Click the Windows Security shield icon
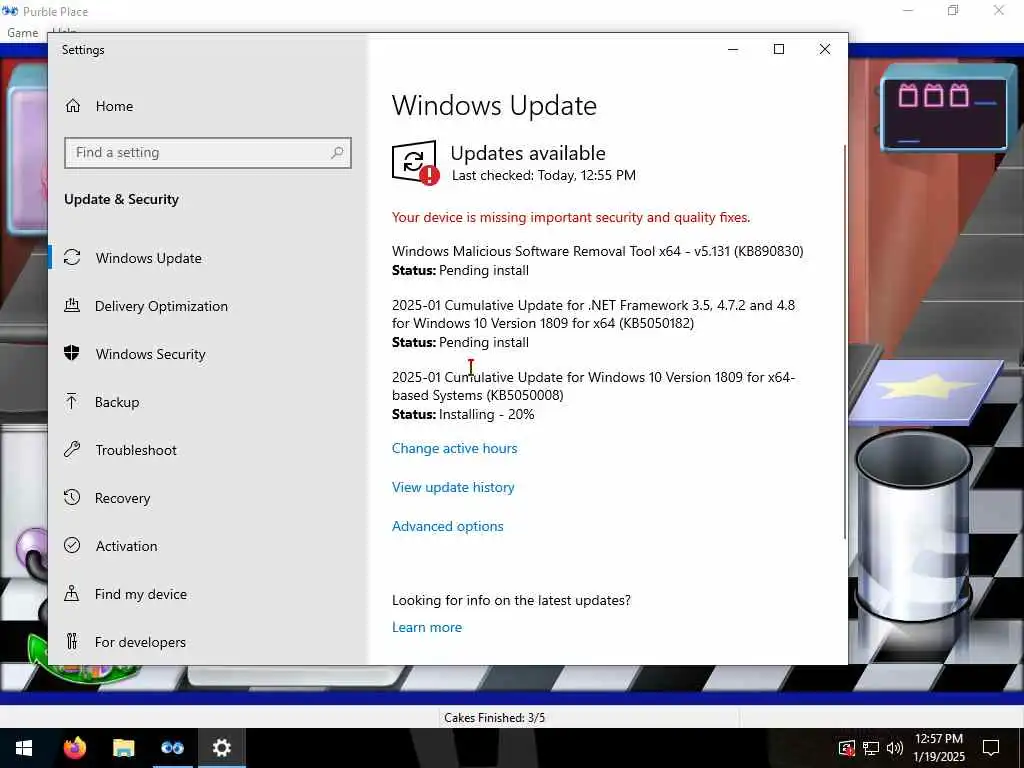This screenshot has height=768, width=1024. [x=72, y=353]
